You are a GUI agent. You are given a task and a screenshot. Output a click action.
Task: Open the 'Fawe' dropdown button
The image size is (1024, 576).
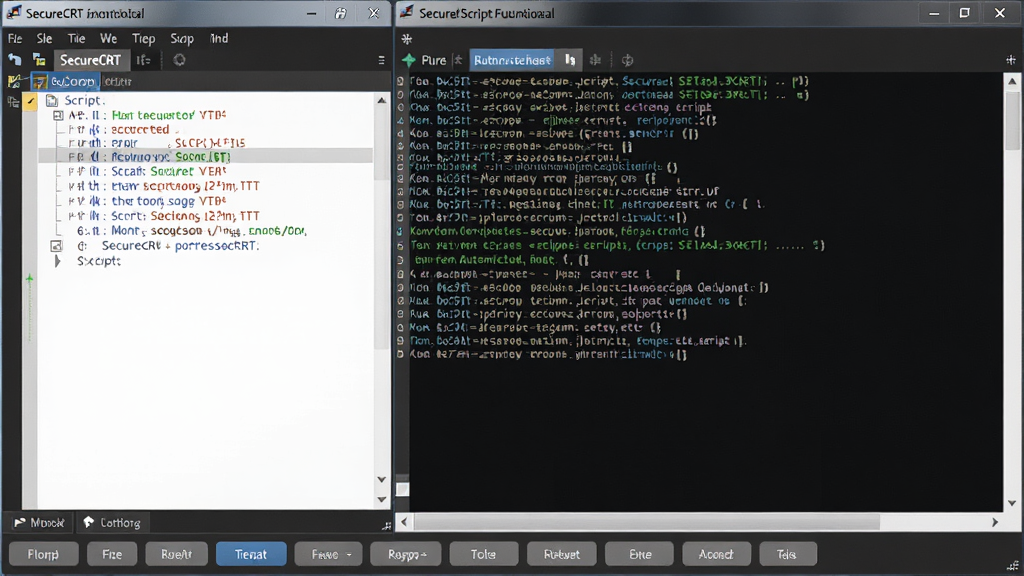tap(328, 554)
